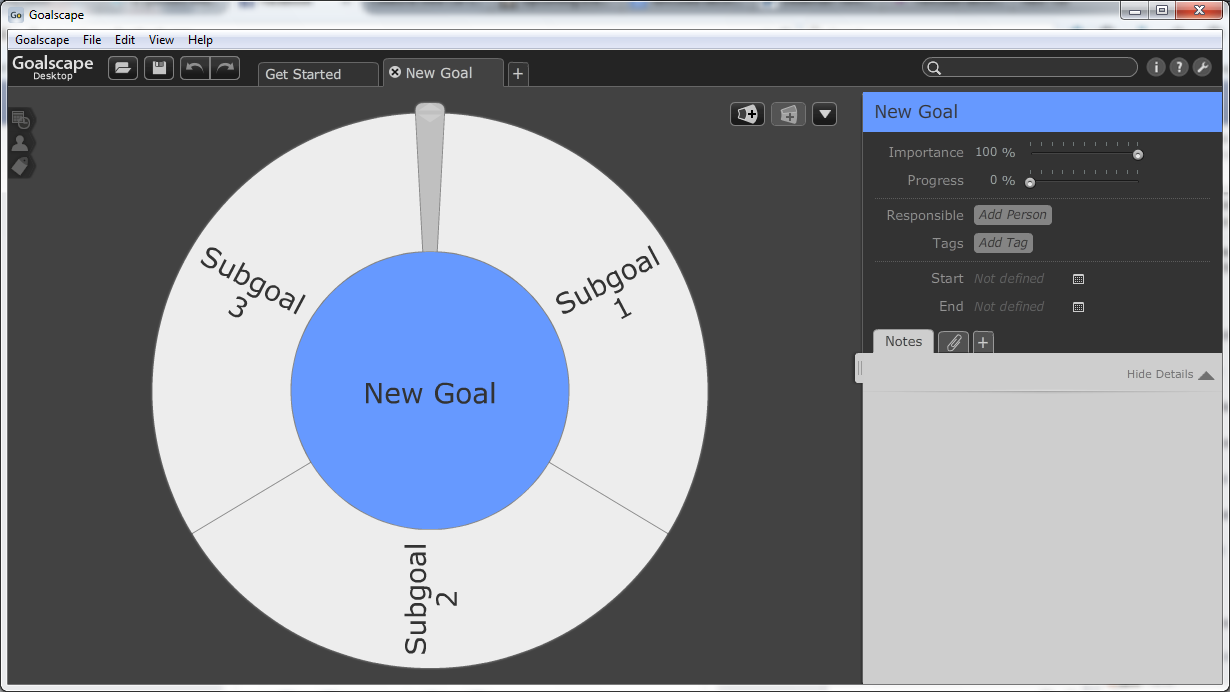Click the Hide Details link

(1160, 374)
